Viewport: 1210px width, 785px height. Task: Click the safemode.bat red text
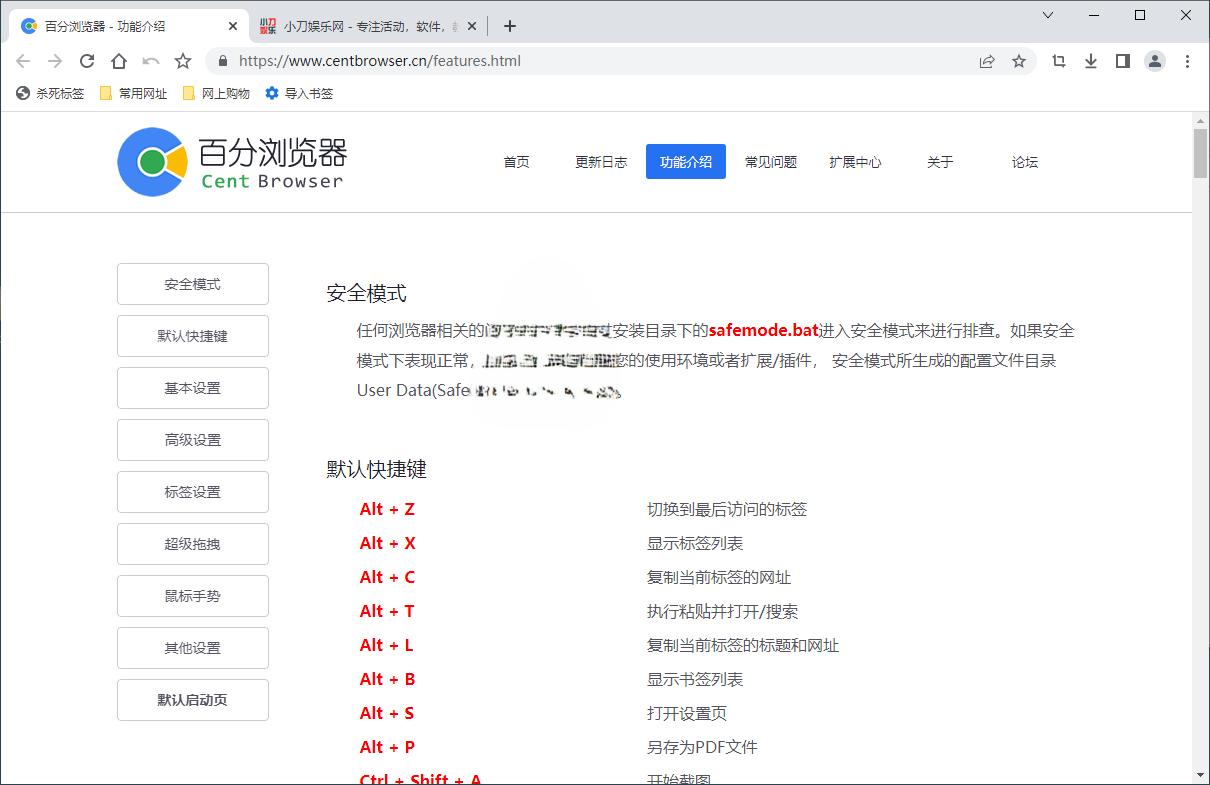(x=764, y=330)
